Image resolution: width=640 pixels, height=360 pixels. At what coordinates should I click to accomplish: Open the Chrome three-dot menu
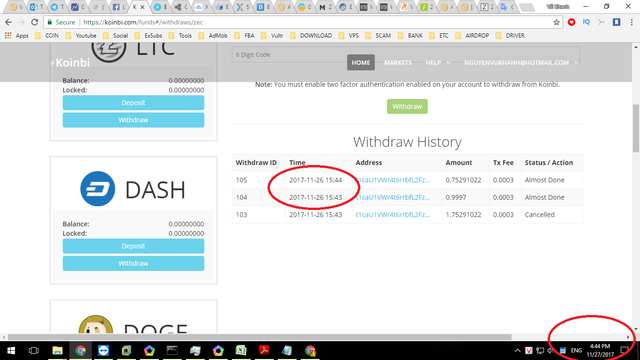tap(631, 22)
